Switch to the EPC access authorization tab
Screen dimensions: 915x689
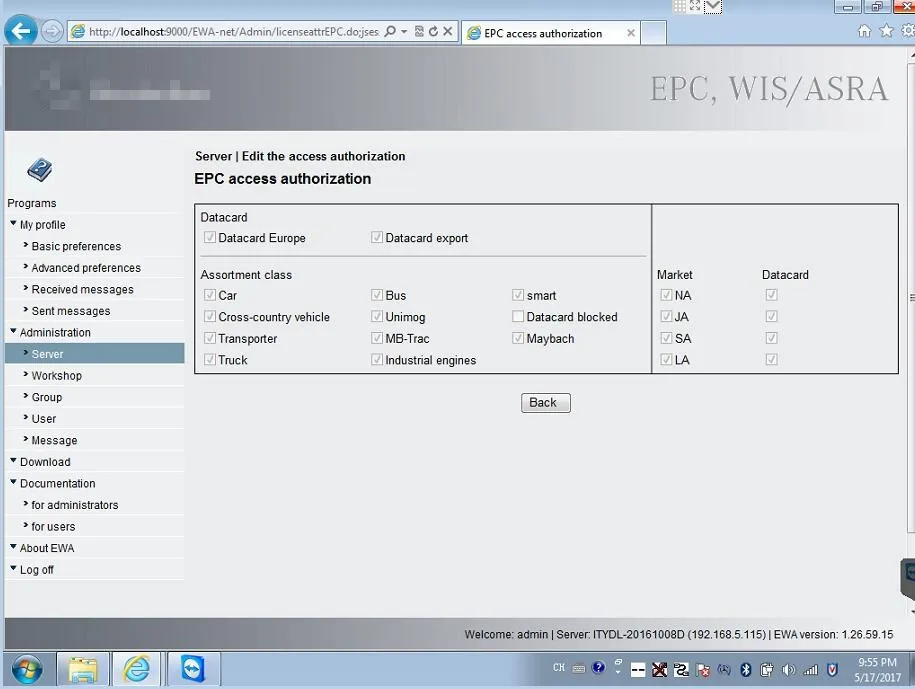pos(551,33)
